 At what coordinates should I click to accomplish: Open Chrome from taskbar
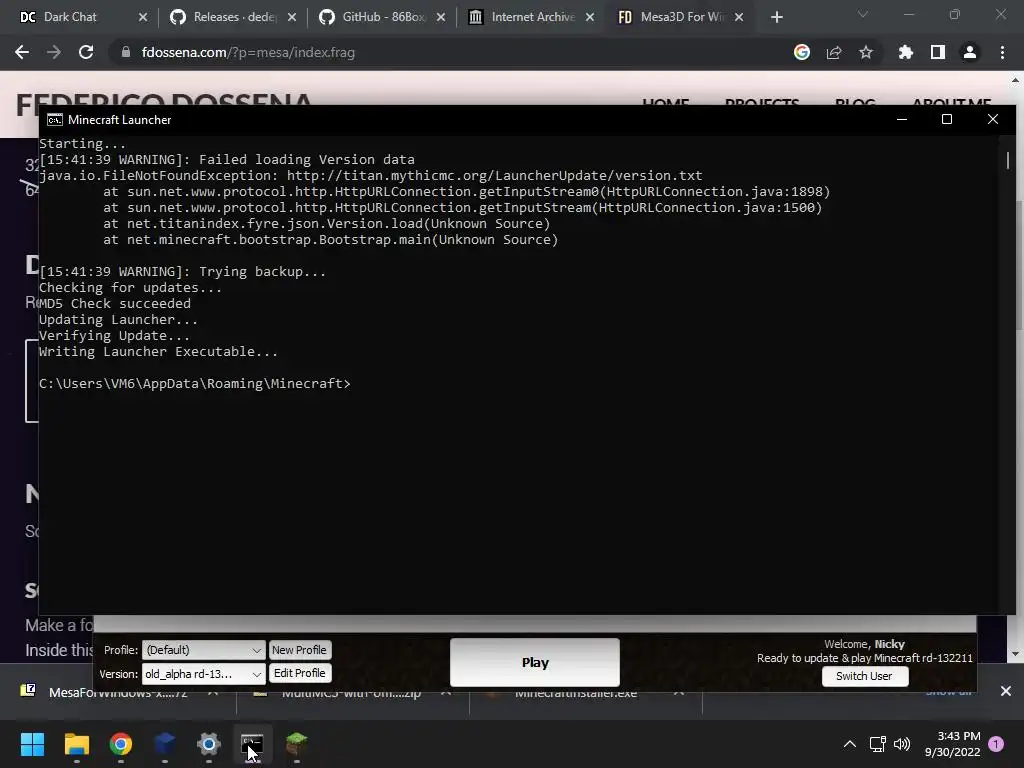pos(121,744)
